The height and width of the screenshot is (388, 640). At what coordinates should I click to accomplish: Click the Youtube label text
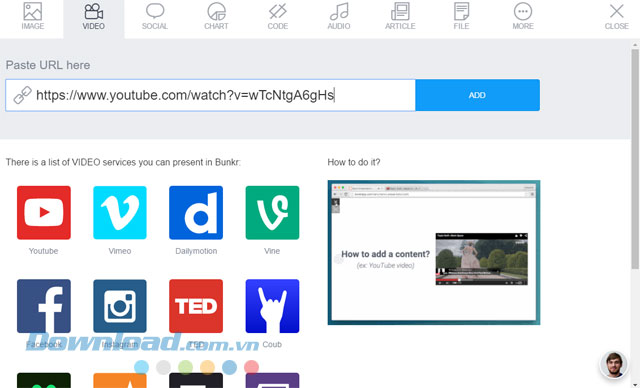pos(43,251)
